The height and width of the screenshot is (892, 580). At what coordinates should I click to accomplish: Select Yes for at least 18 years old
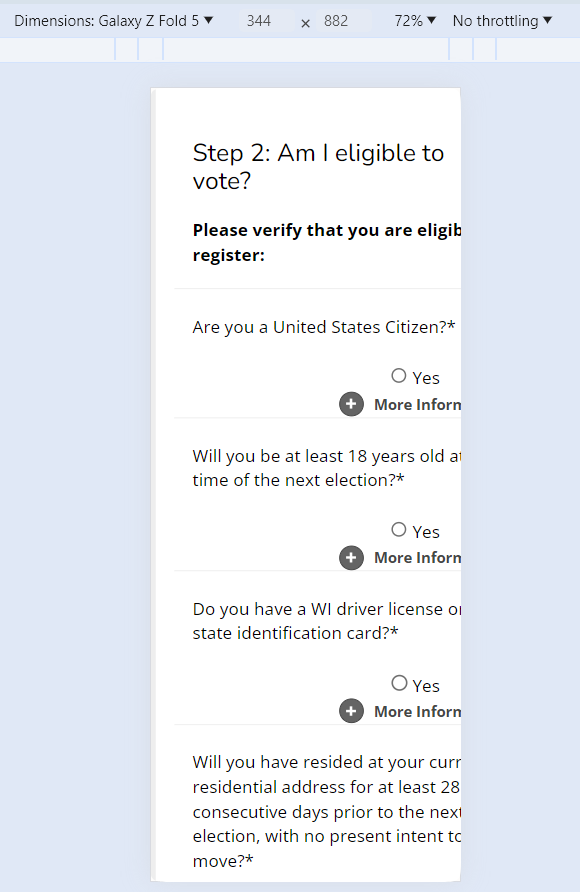tap(399, 530)
